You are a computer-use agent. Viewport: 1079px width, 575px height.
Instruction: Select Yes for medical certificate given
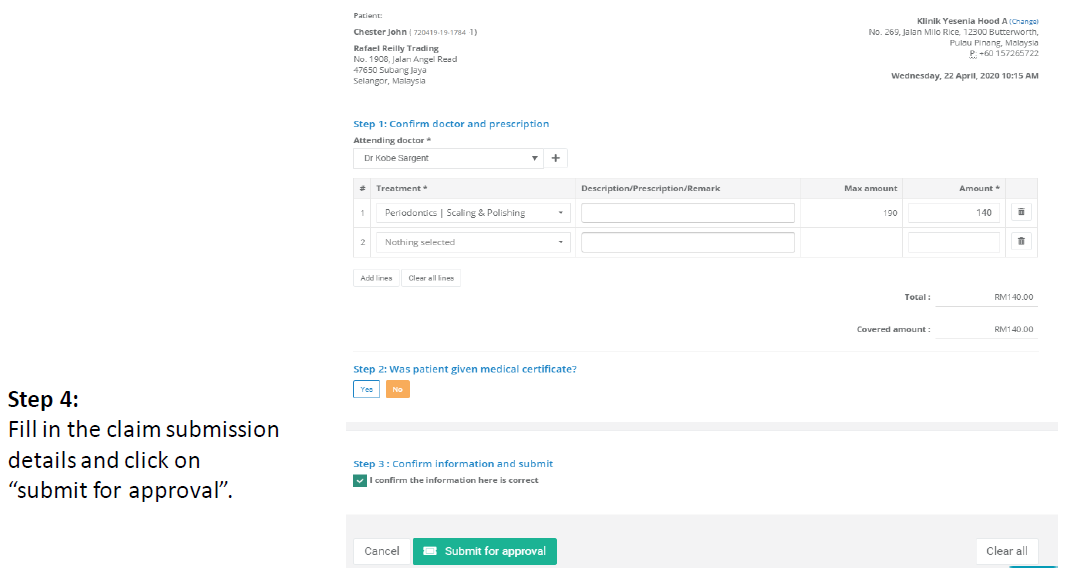point(366,389)
